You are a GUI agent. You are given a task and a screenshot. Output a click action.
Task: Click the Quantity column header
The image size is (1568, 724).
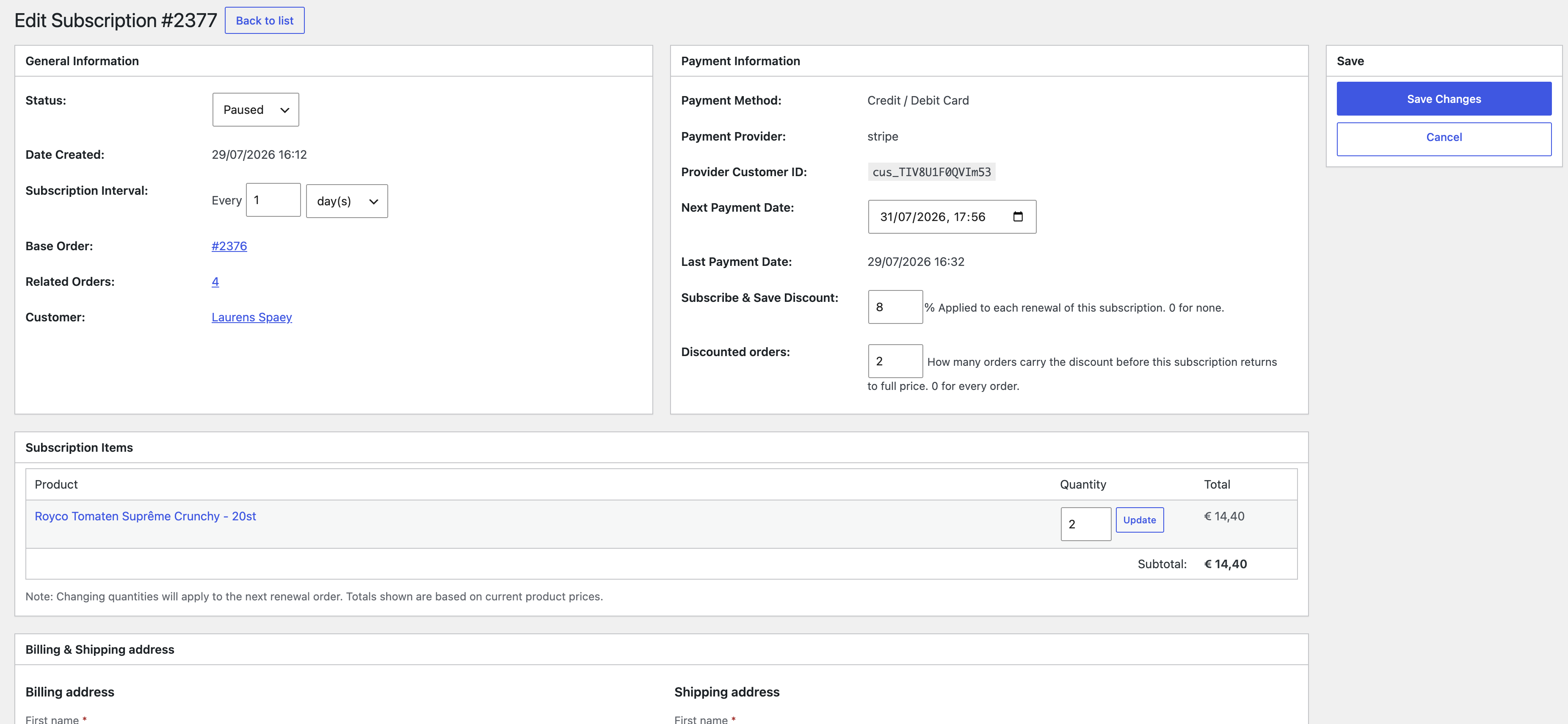click(1083, 485)
